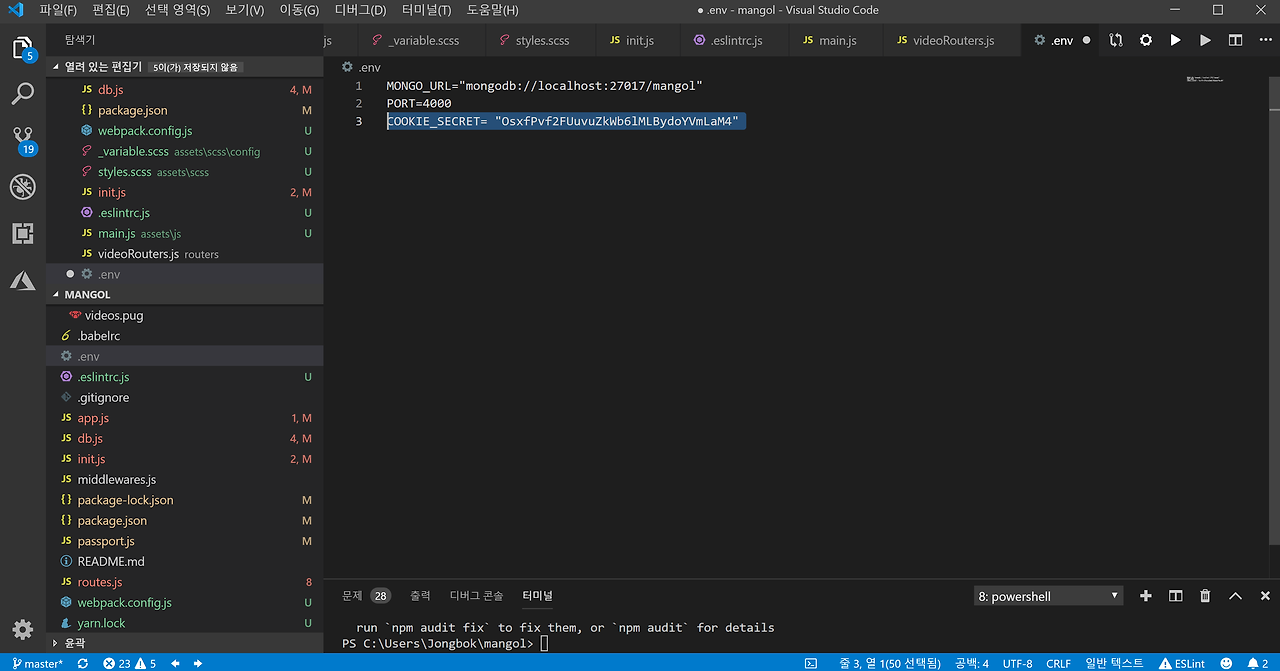Screen dimensions: 1280x671
Task: Change language mode '일반 텍스트'
Action: (x=1114, y=663)
